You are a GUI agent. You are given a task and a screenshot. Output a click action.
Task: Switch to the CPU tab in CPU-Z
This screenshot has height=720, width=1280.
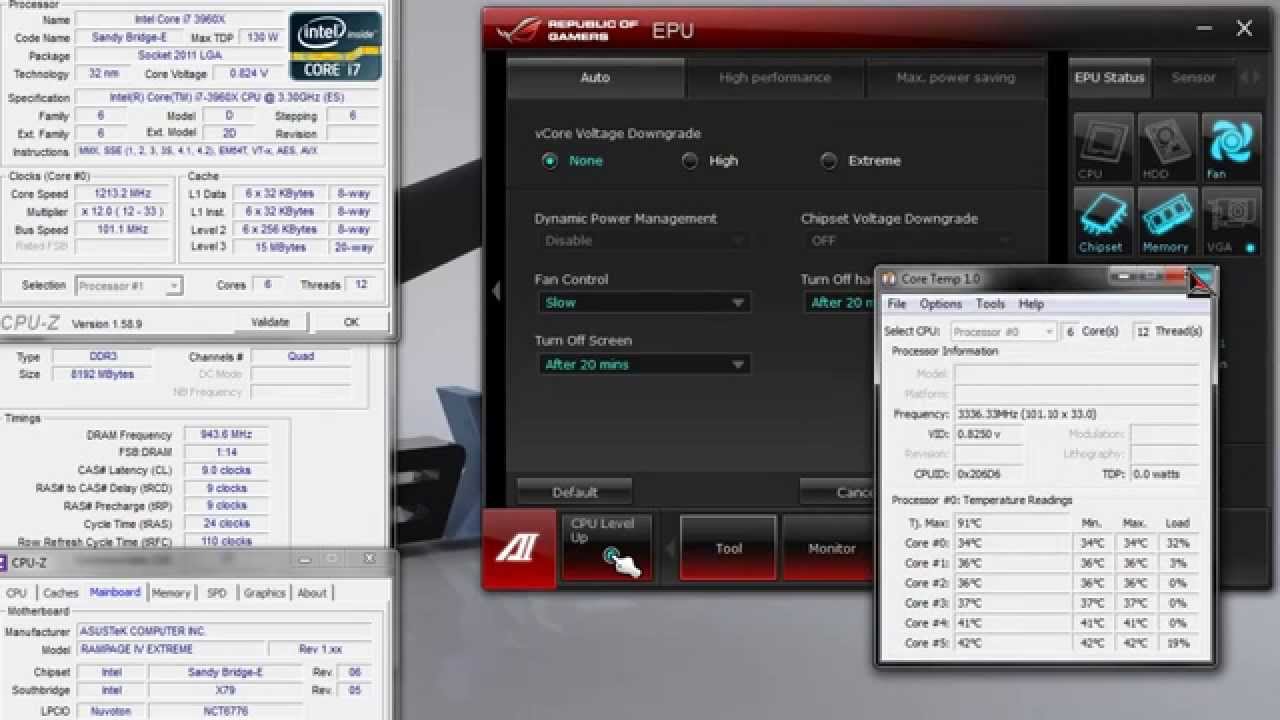pyautogui.click(x=17, y=593)
